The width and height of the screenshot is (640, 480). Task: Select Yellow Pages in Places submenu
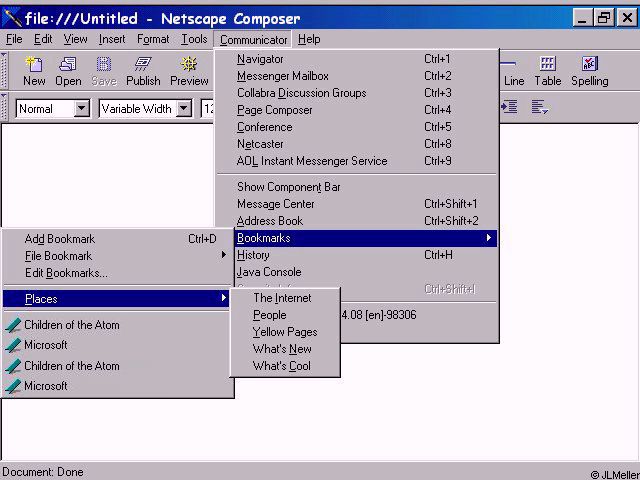click(285, 332)
